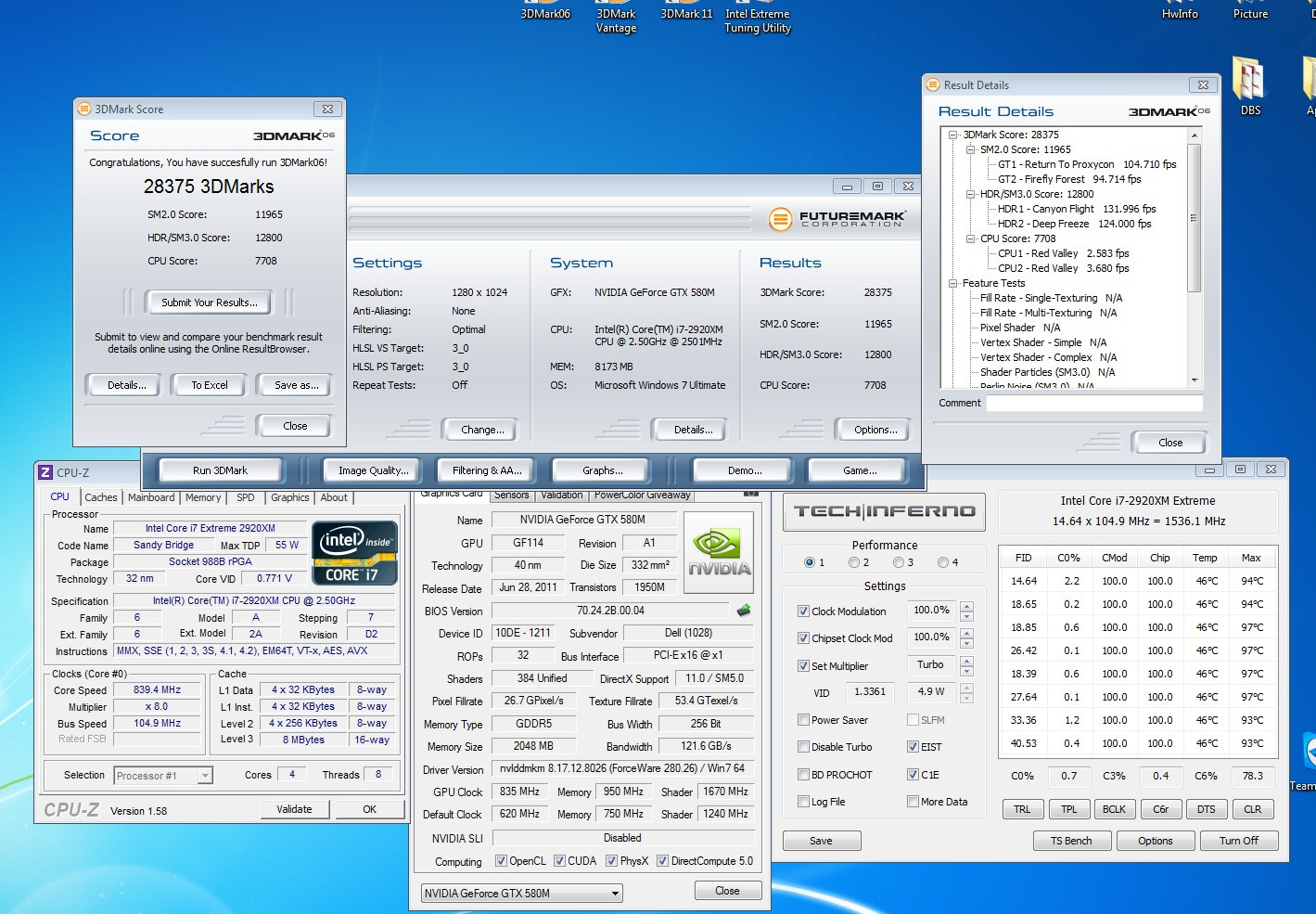Open the Processor #1 selection dropdown
The width and height of the screenshot is (1316, 914).
[163, 776]
